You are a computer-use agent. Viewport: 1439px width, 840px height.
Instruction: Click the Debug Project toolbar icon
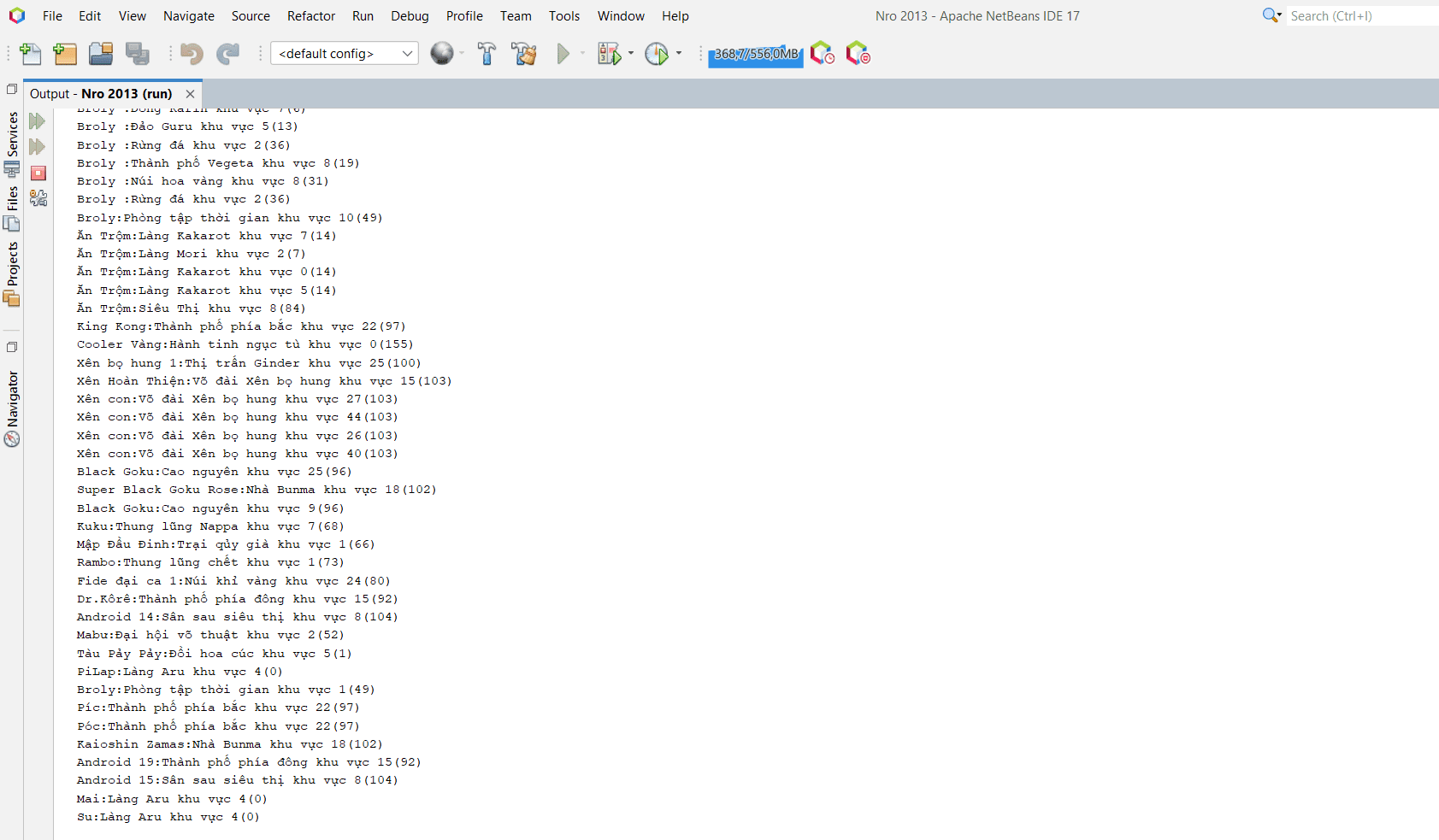click(x=609, y=54)
